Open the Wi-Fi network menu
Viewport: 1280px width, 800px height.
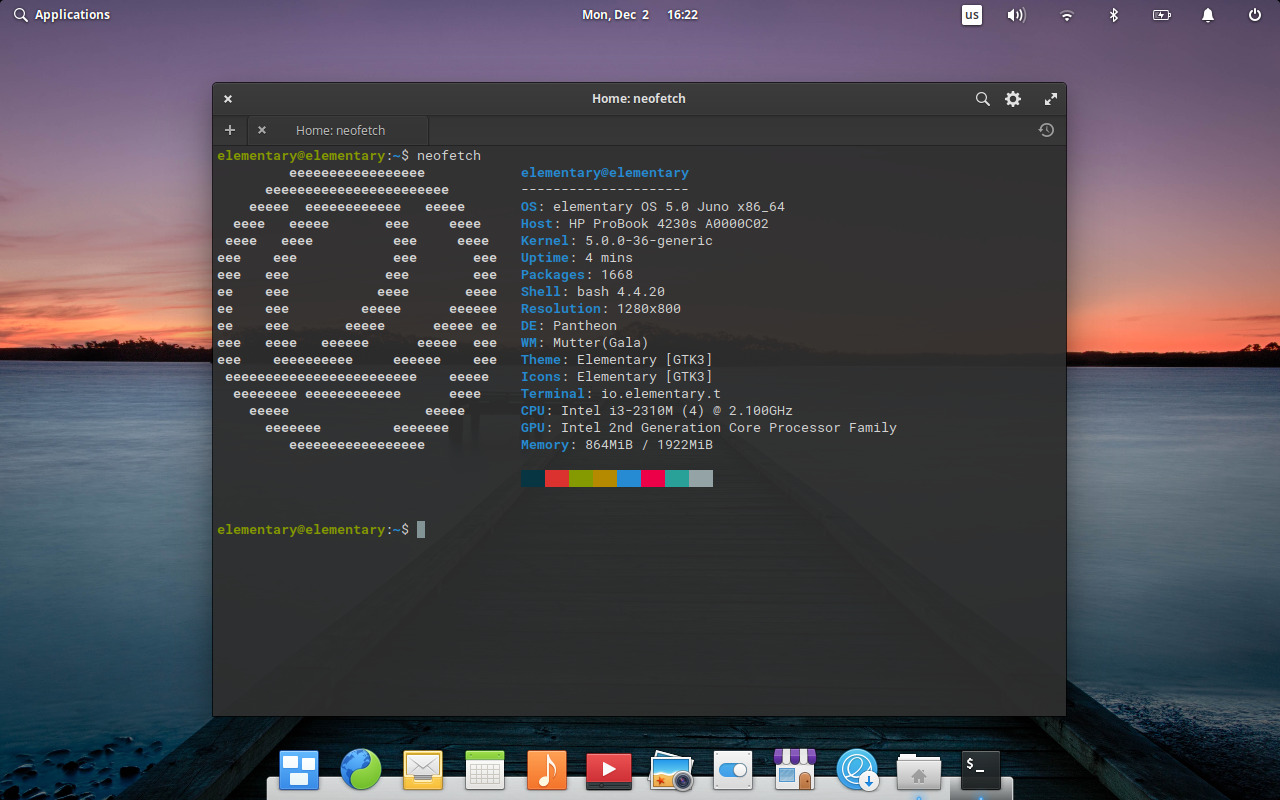point(1066,15)
